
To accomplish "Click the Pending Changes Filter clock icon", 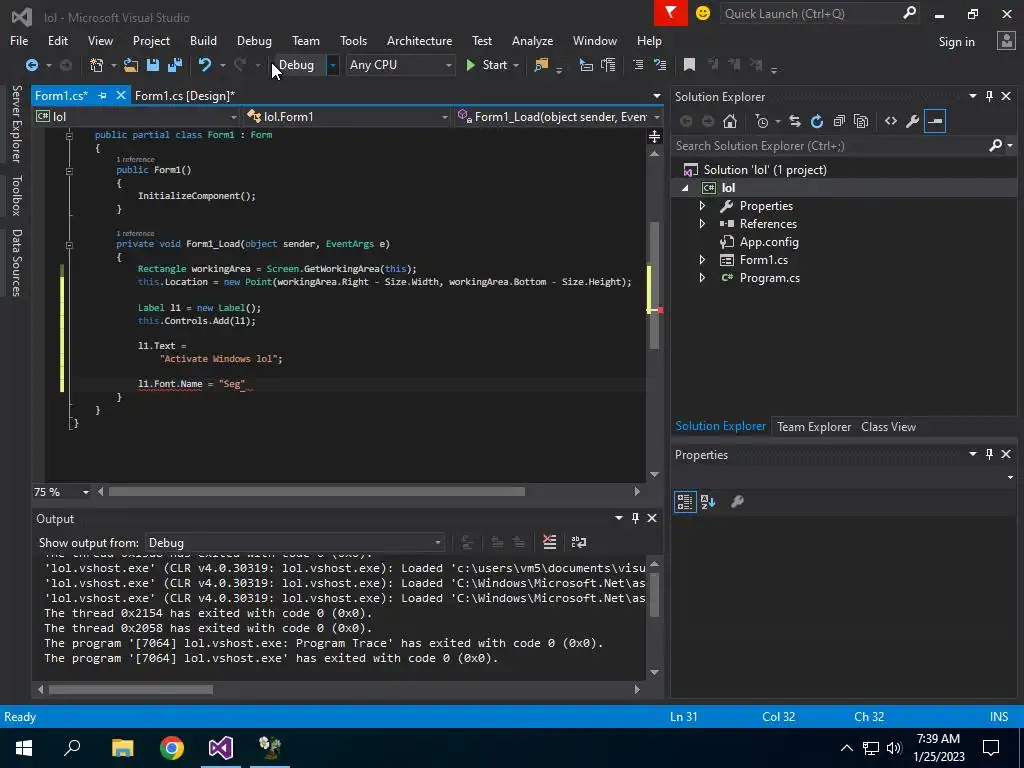I will 761,121.
